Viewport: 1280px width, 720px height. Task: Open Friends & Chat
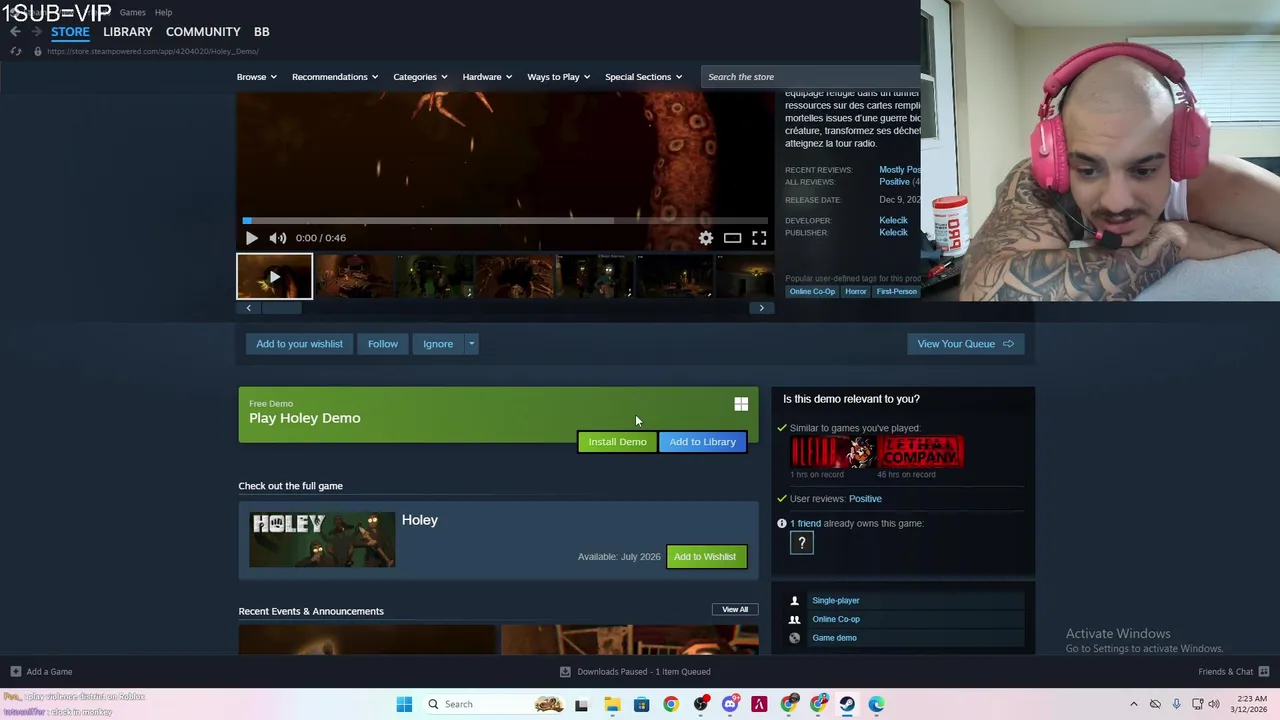point(1234,672)
